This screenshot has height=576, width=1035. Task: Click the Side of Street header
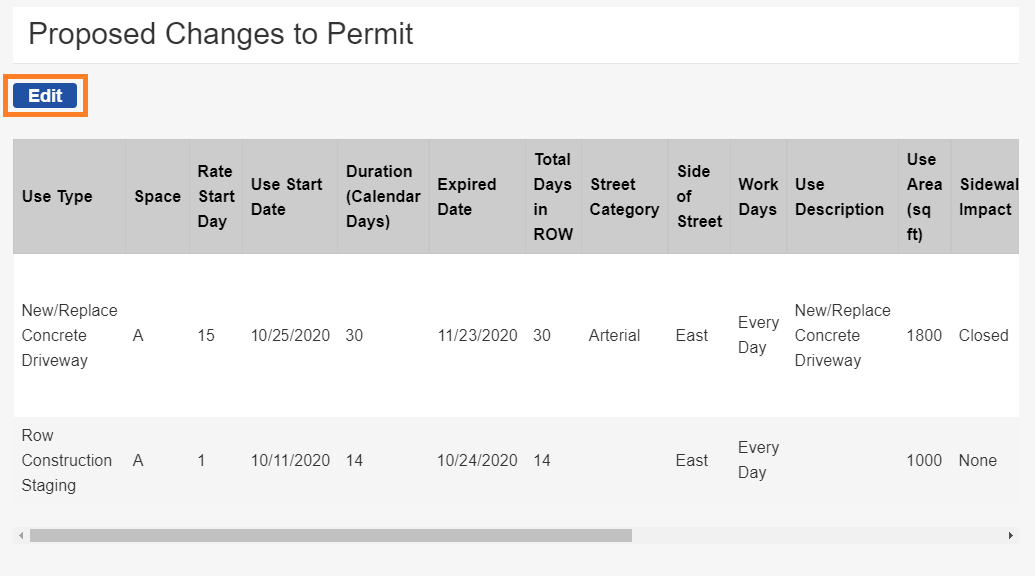coord(698,197)
